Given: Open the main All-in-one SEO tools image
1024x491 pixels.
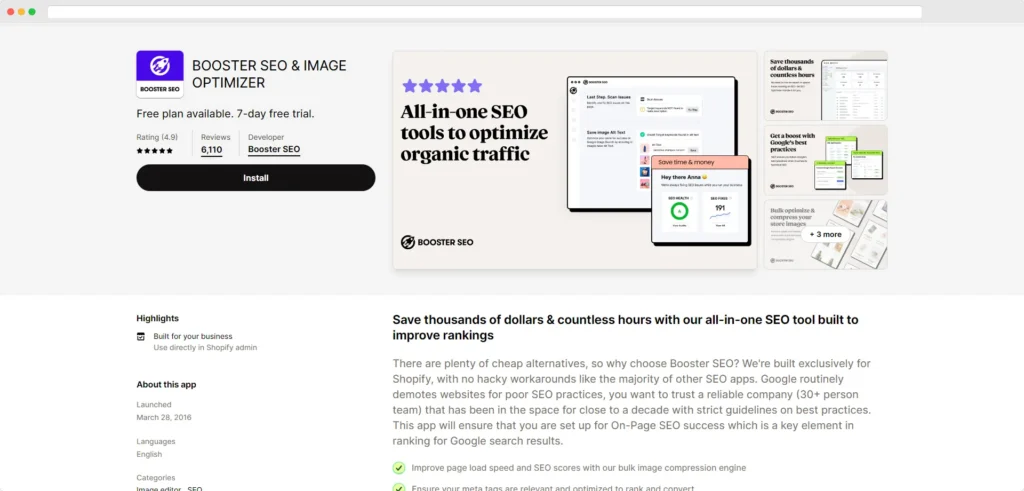Looking at the screenshot, I should tap(575, 160).
